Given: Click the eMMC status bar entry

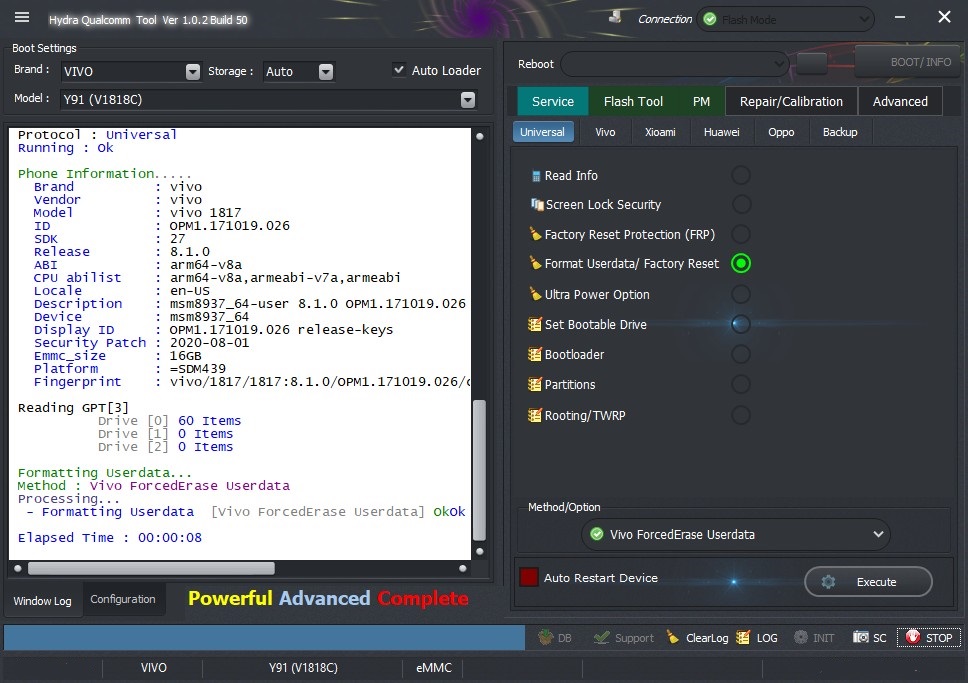Looking at the screenshot, I should click(433, 668).
